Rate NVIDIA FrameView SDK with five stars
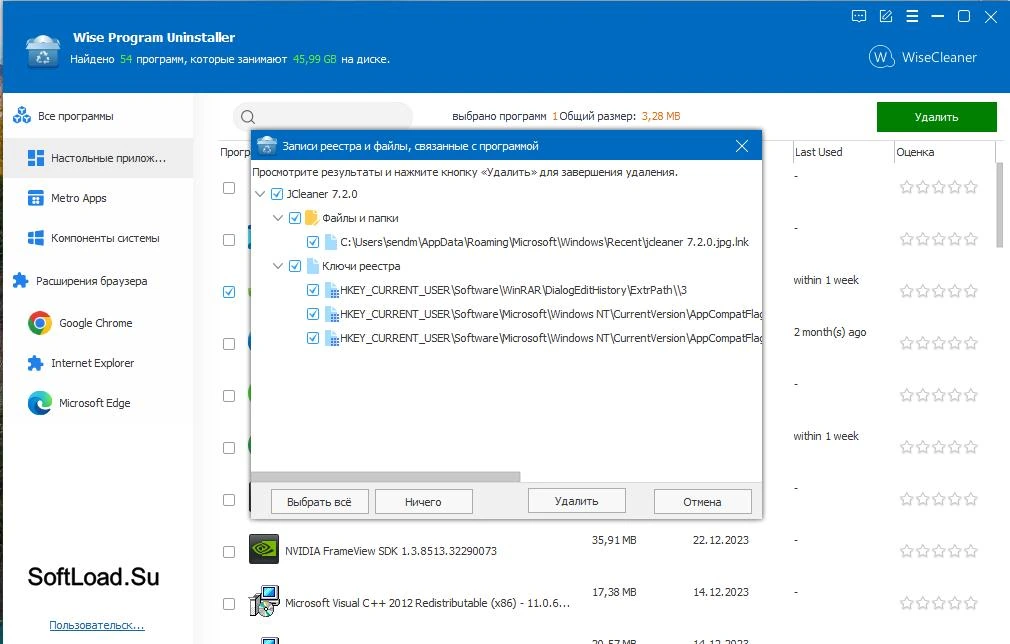Screen dimensions: 1010x644 [971, 551]
